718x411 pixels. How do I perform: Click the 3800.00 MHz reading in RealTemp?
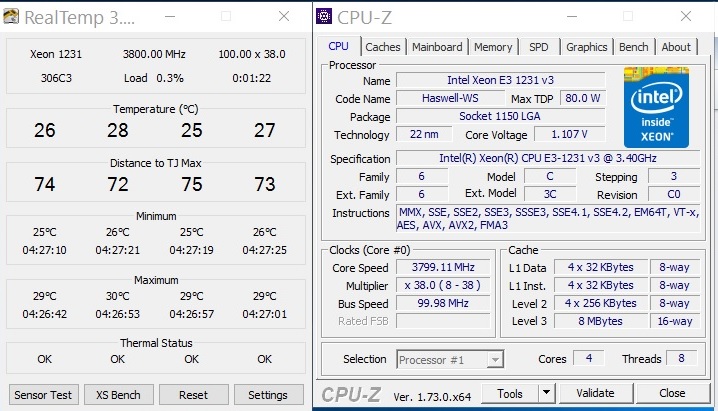point(154,54)
